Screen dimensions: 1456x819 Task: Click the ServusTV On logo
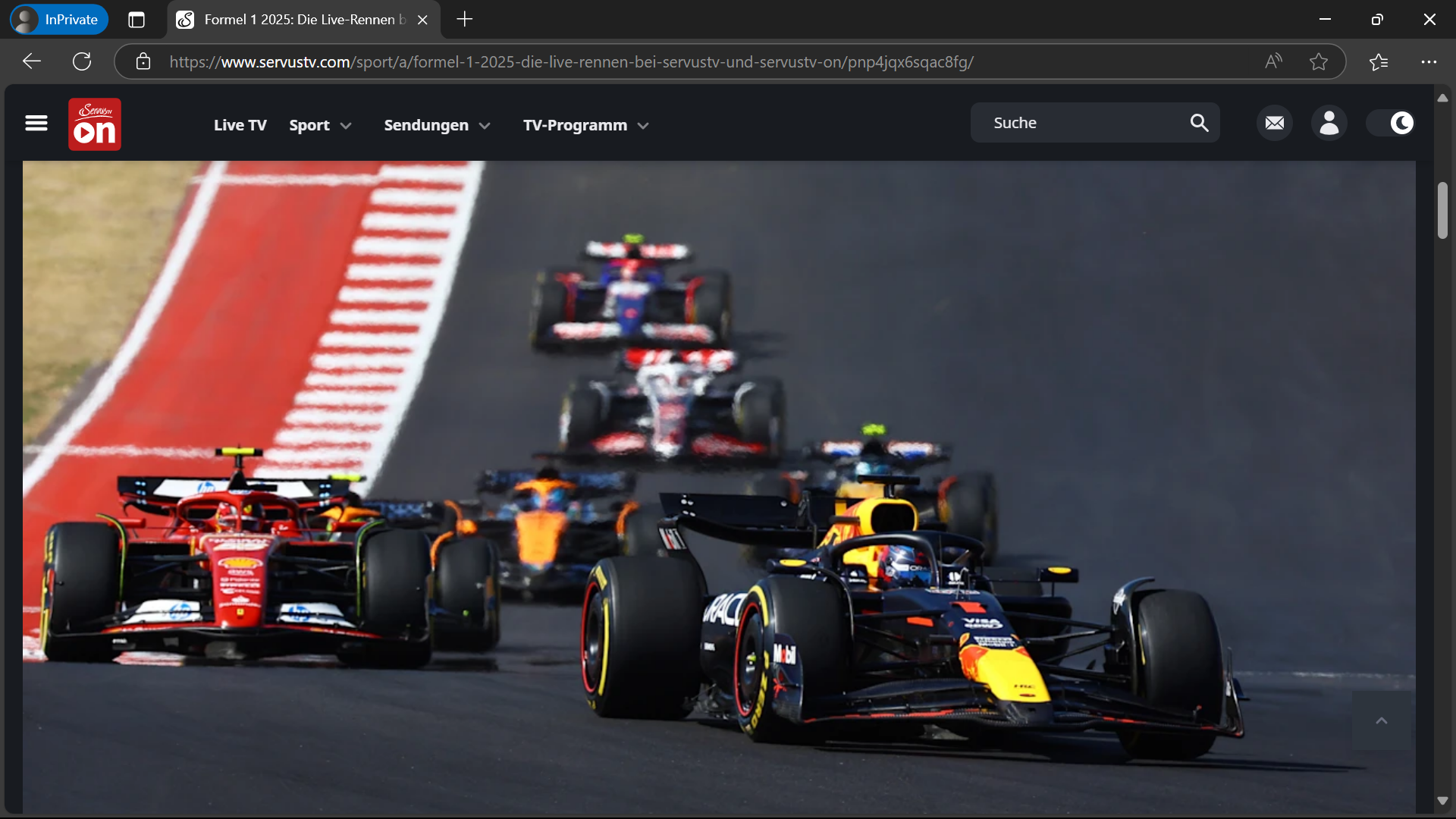click(x=95, y=124)
